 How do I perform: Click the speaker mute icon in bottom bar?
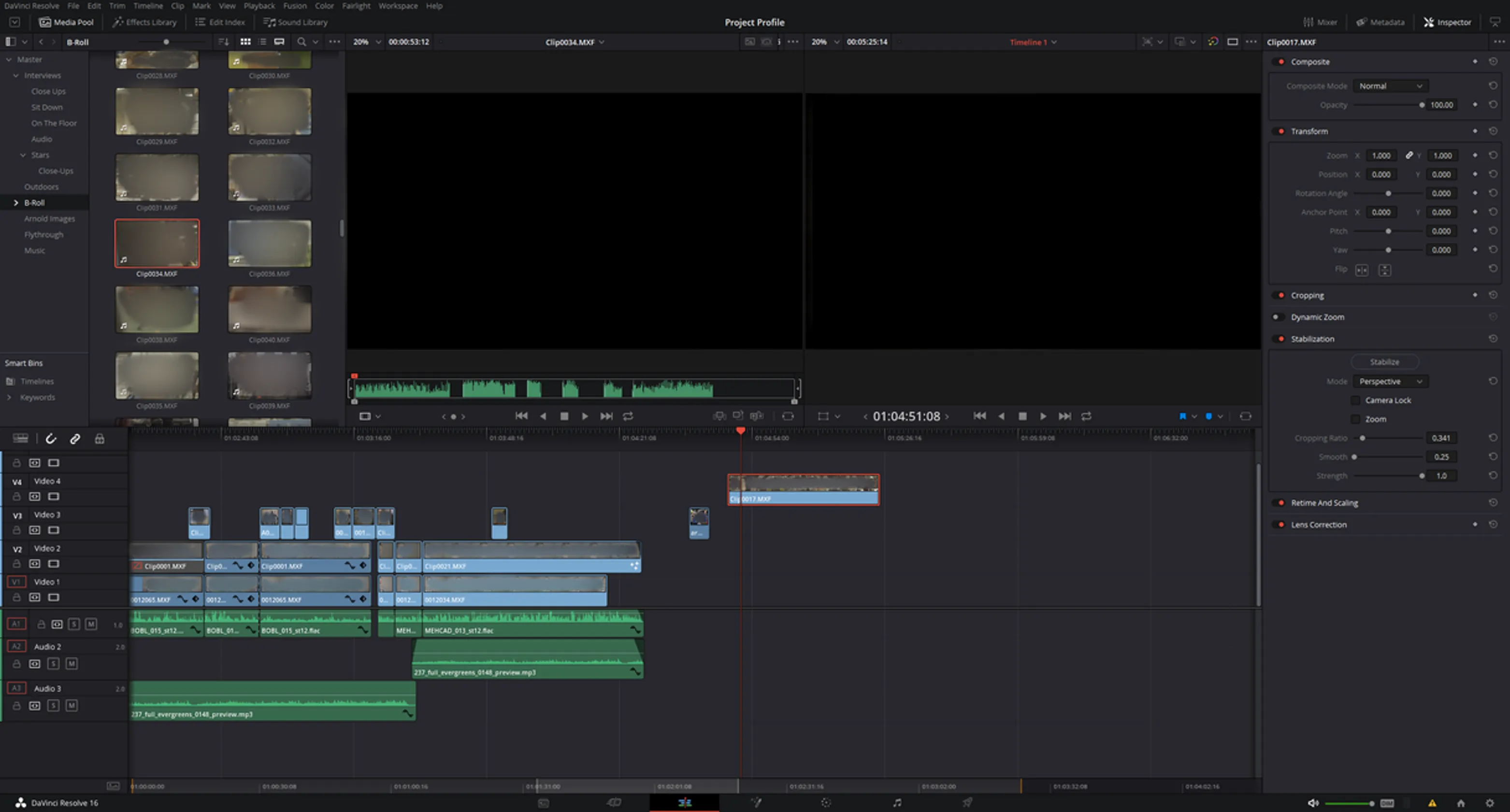pyautogui.click(x=1313, y=803)
